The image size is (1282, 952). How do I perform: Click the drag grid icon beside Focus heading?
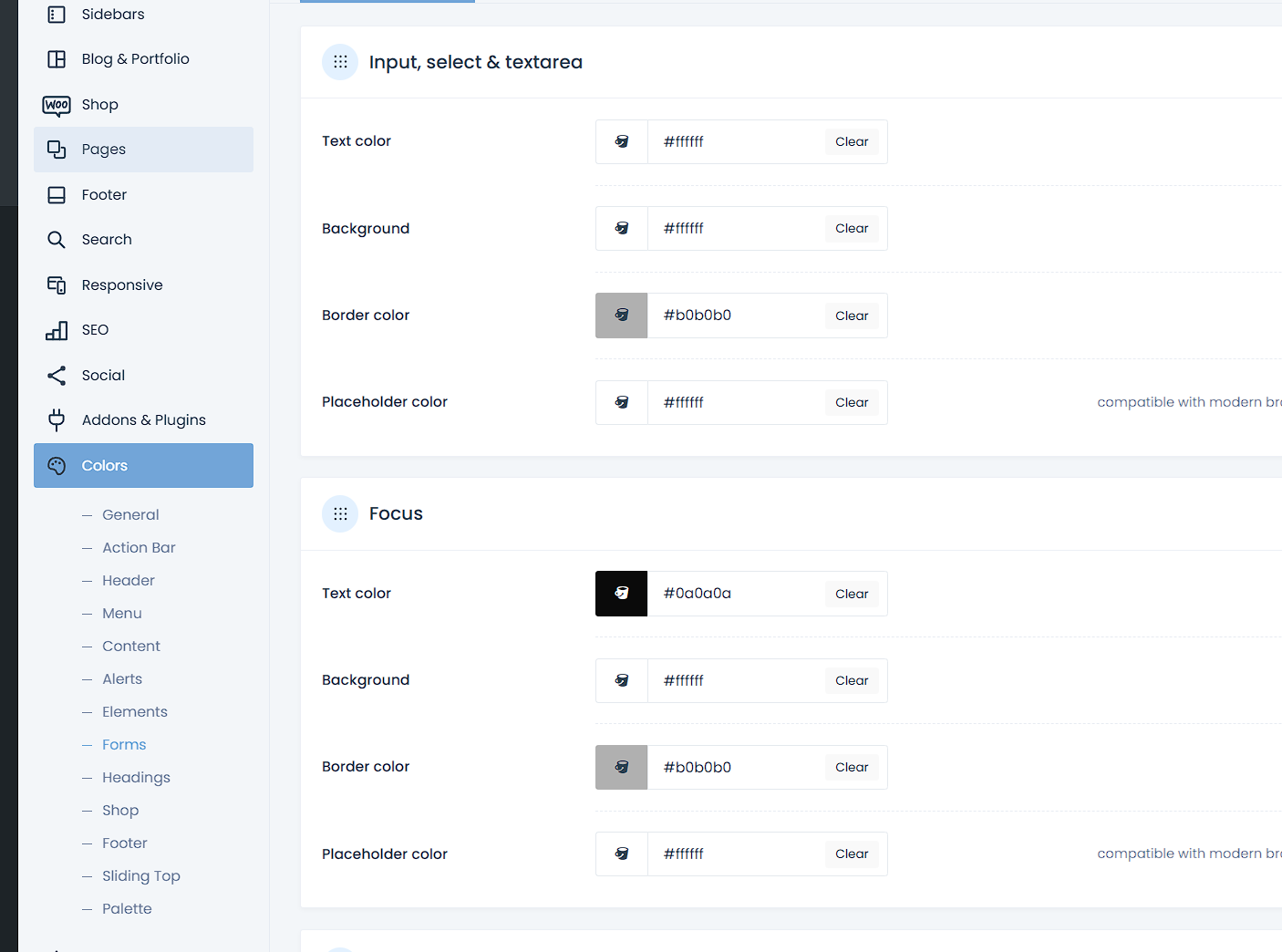pyautogui.click(x=340, y=514)
